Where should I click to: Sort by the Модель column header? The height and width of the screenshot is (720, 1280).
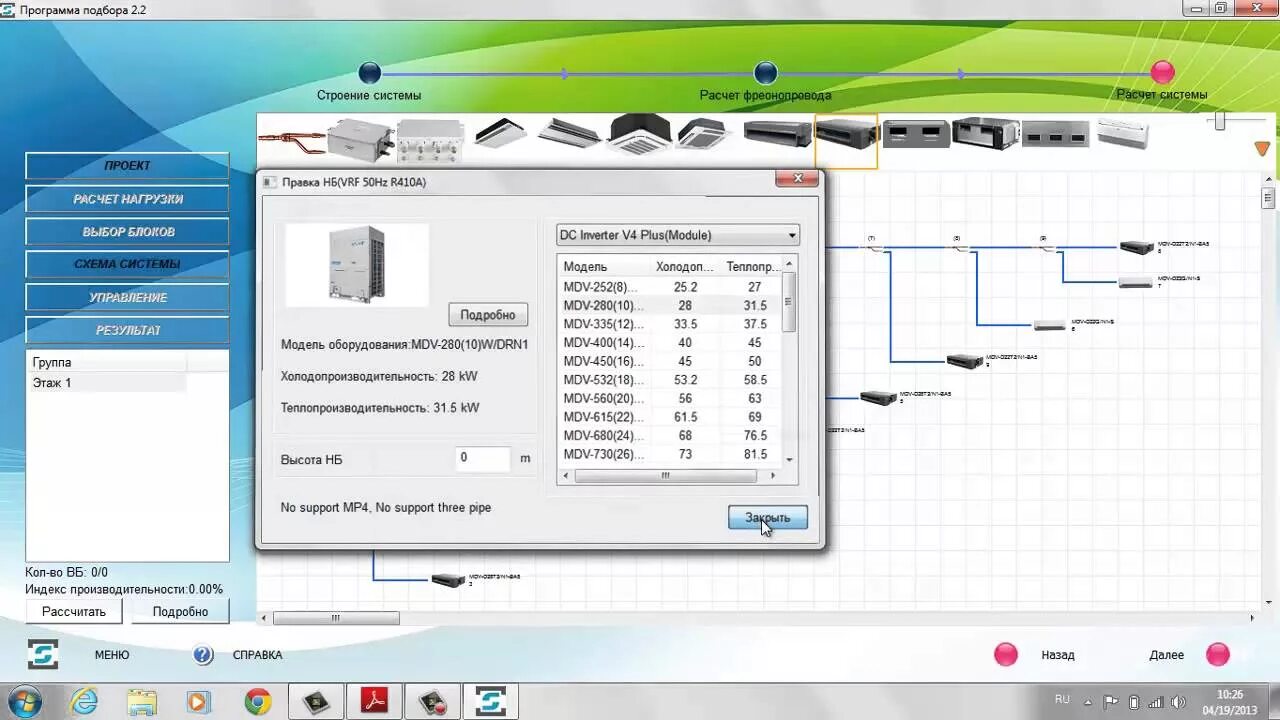pos(603,267)
